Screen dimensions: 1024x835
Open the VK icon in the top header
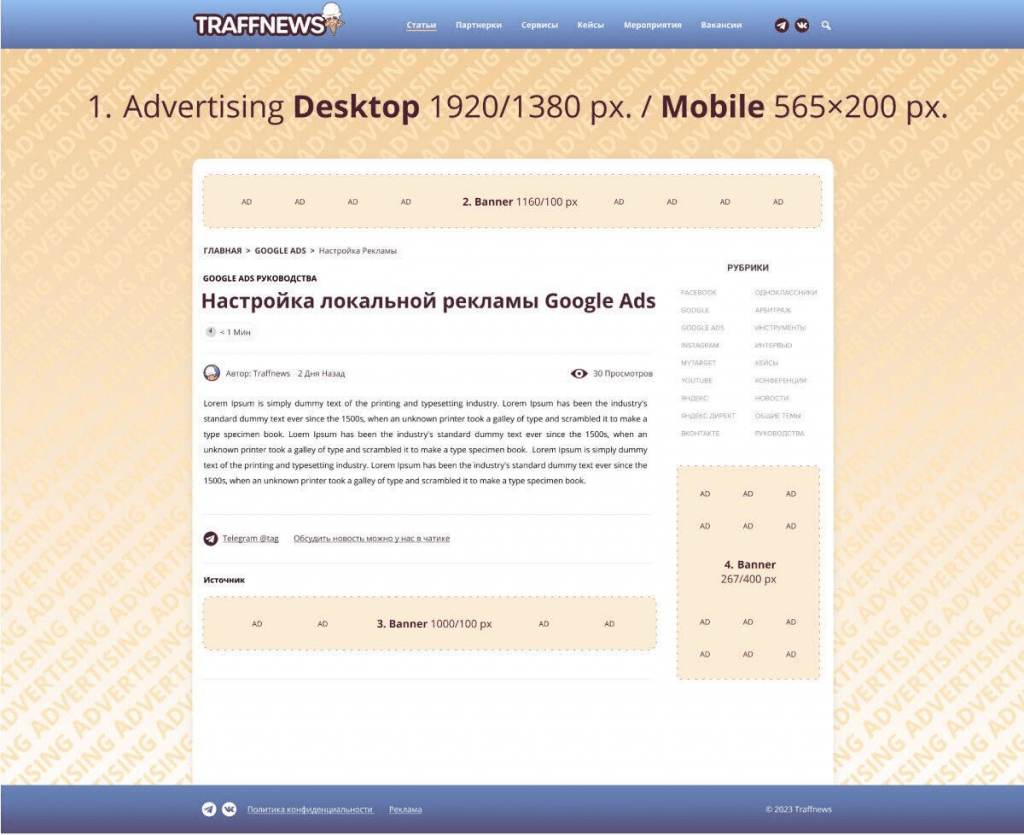tap(802, 25)
